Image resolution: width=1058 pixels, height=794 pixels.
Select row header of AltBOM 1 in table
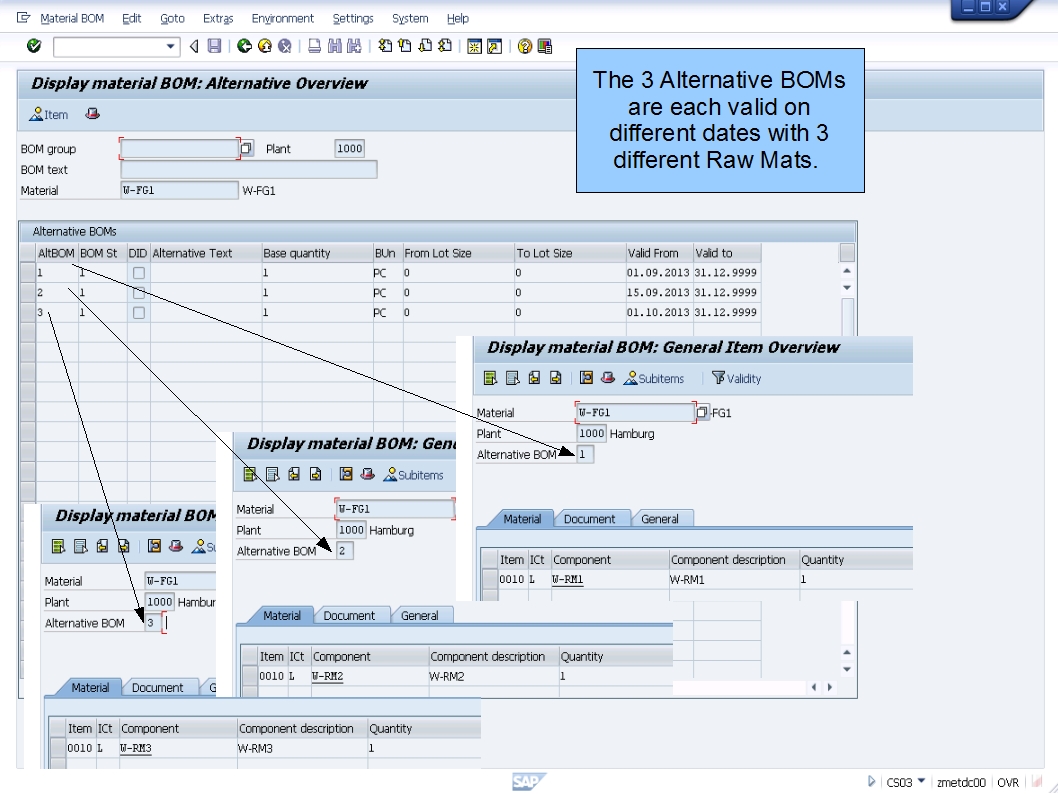tap(28, 273)
